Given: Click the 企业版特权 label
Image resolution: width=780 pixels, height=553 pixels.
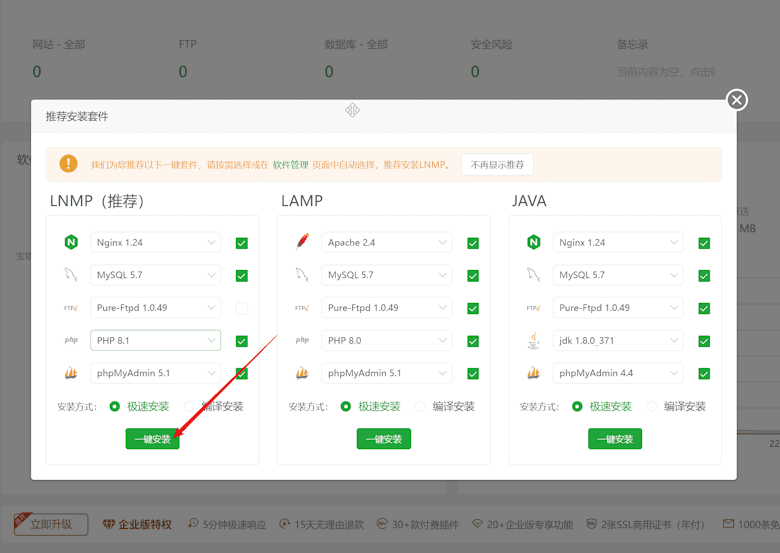Looking at the screenshot, I should pyautogui.click(x=145, y=524).
